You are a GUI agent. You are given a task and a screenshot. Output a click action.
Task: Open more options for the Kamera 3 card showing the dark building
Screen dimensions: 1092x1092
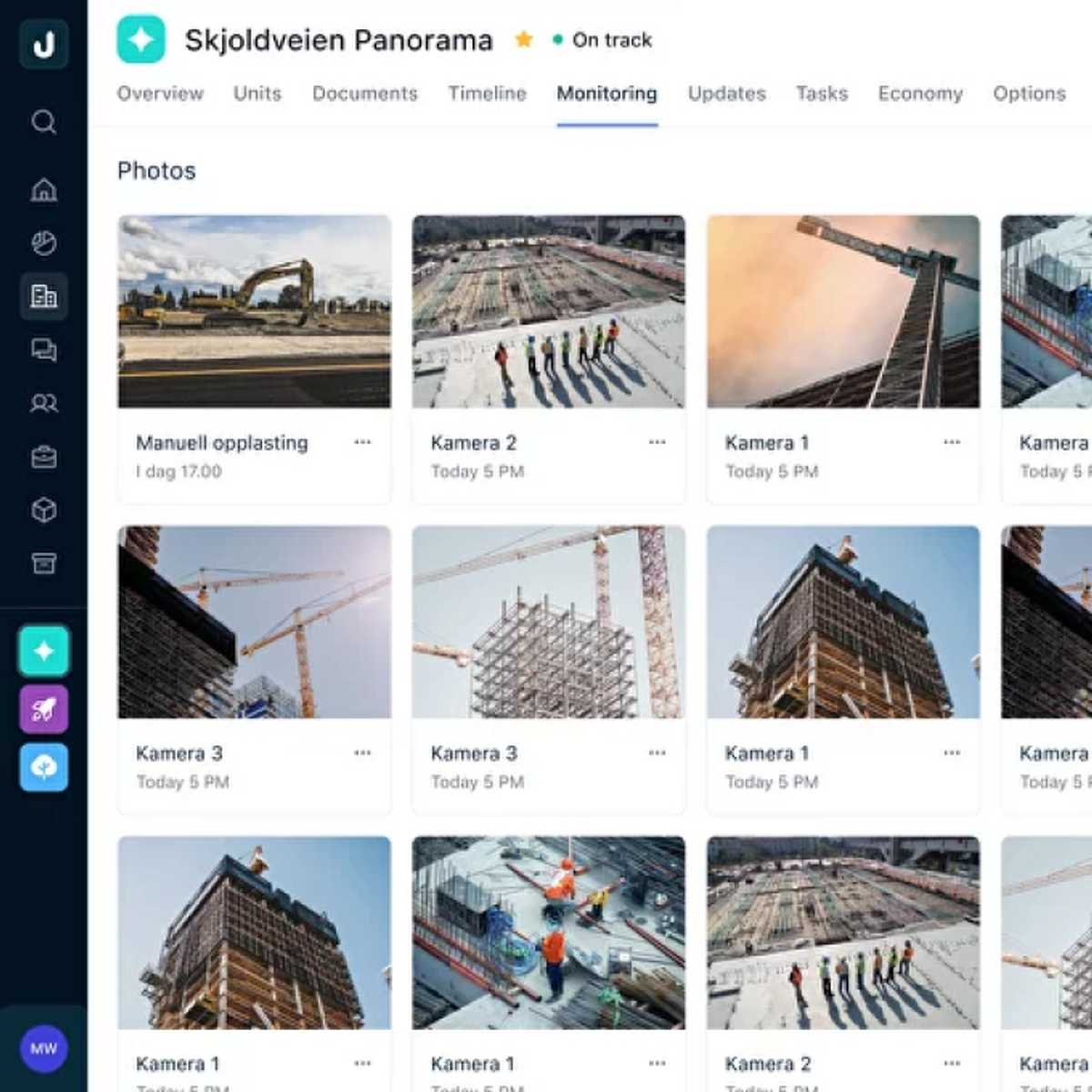click(x=363, y=753)
